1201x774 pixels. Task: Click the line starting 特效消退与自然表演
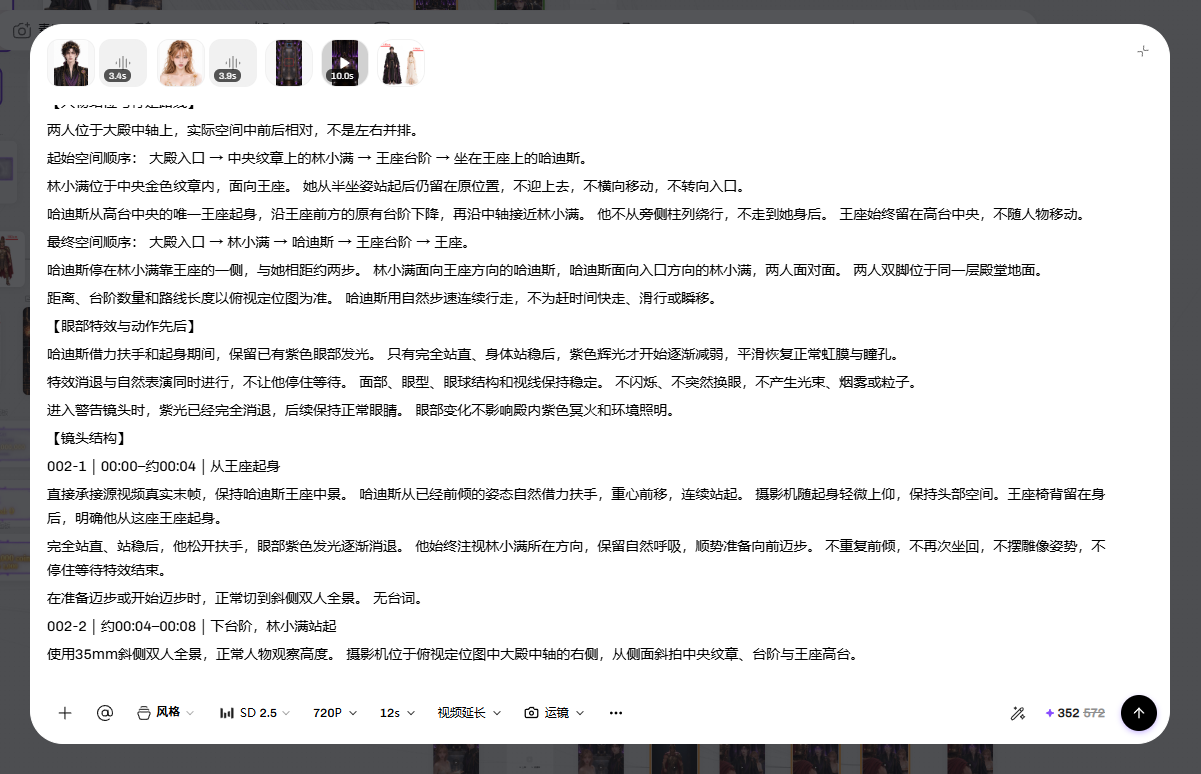click(481, 382)
